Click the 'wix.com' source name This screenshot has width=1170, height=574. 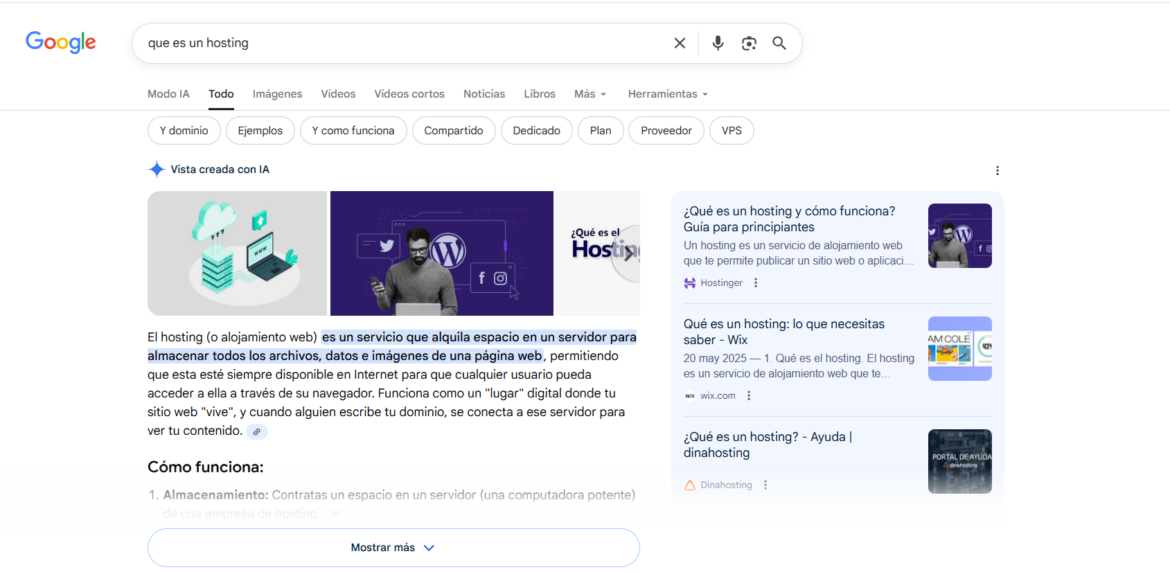(717, 396)
